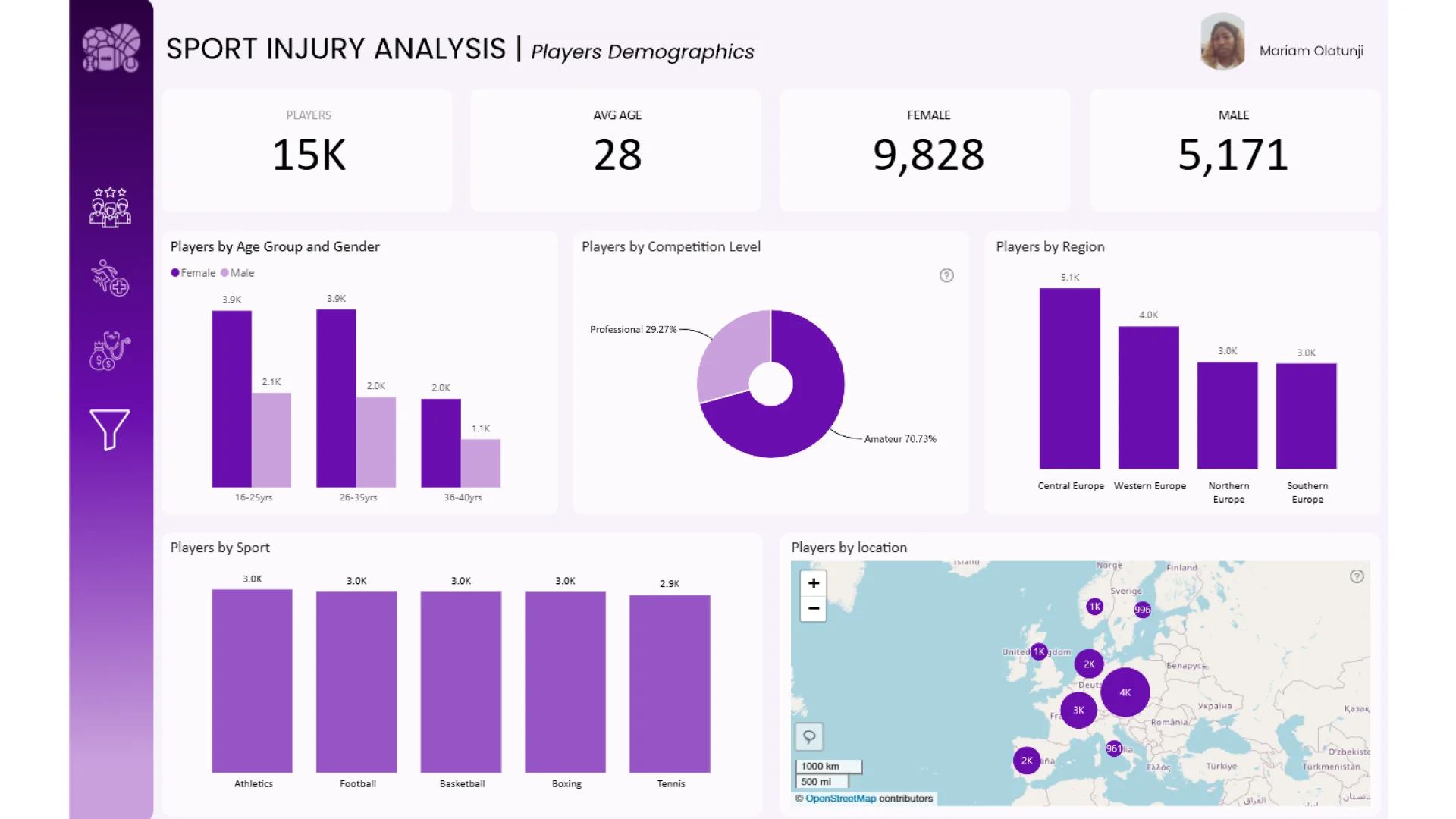Select the Boxing bar
The image size is (1456, 819).
pyautogui.click(x=565, y=682)
